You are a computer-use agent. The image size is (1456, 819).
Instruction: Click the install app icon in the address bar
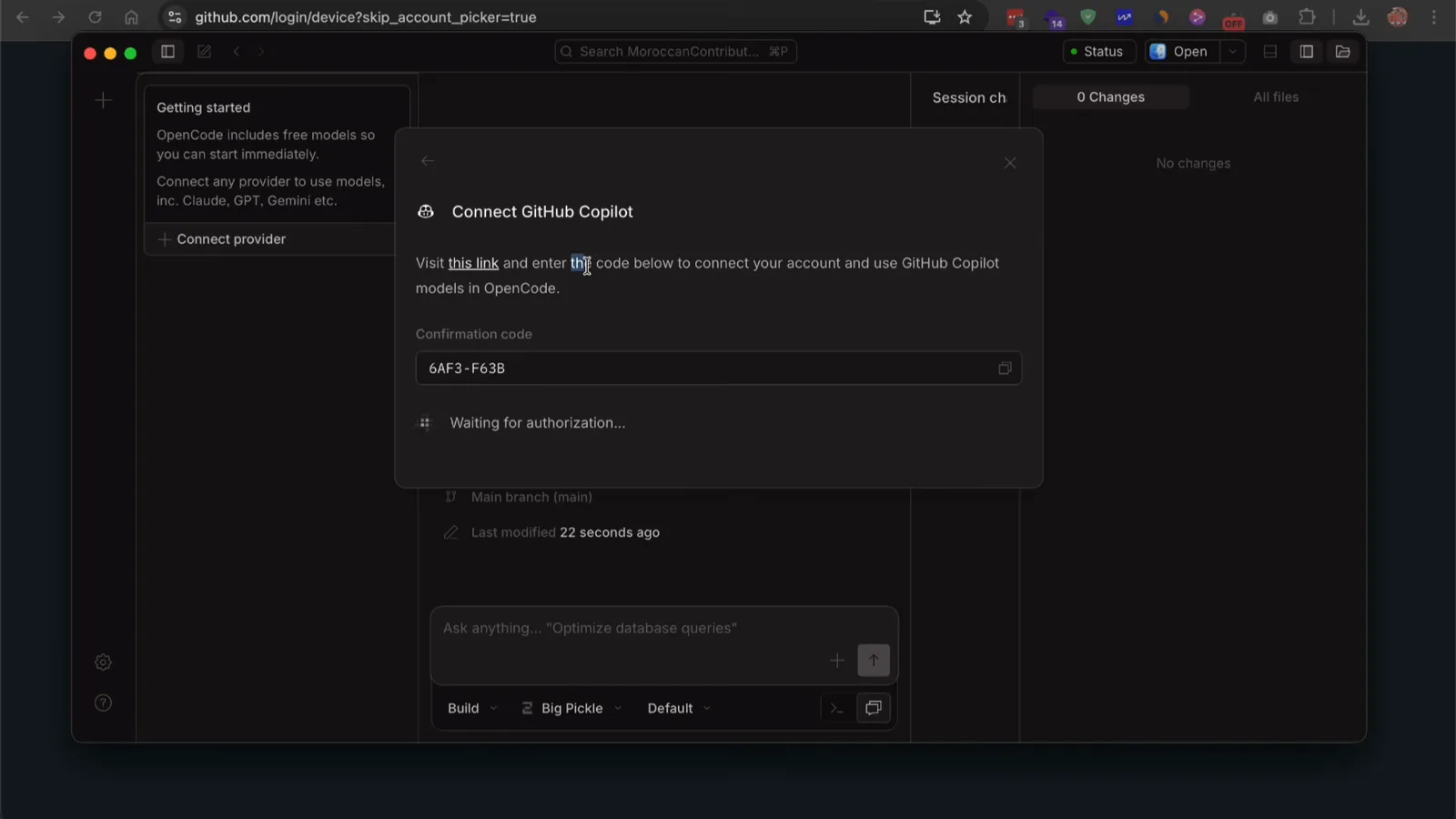click(x=932, y=17)
